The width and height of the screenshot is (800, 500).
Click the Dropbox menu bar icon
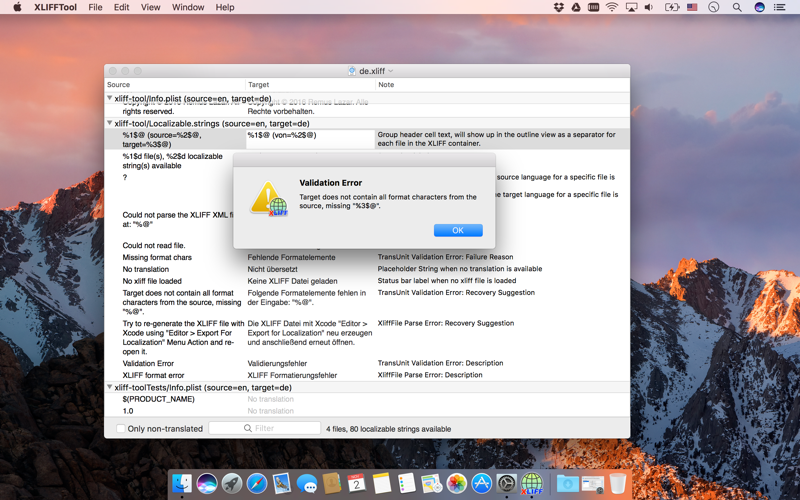(x=559, y=7)
